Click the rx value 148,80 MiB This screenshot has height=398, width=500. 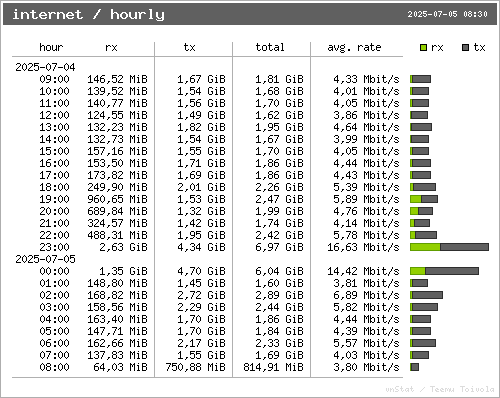tap(117, 283)
